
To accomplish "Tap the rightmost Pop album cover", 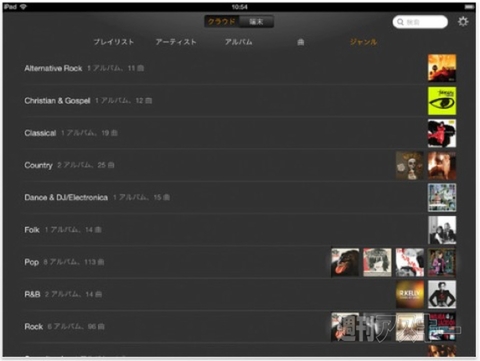I will [x=442, y=262].
